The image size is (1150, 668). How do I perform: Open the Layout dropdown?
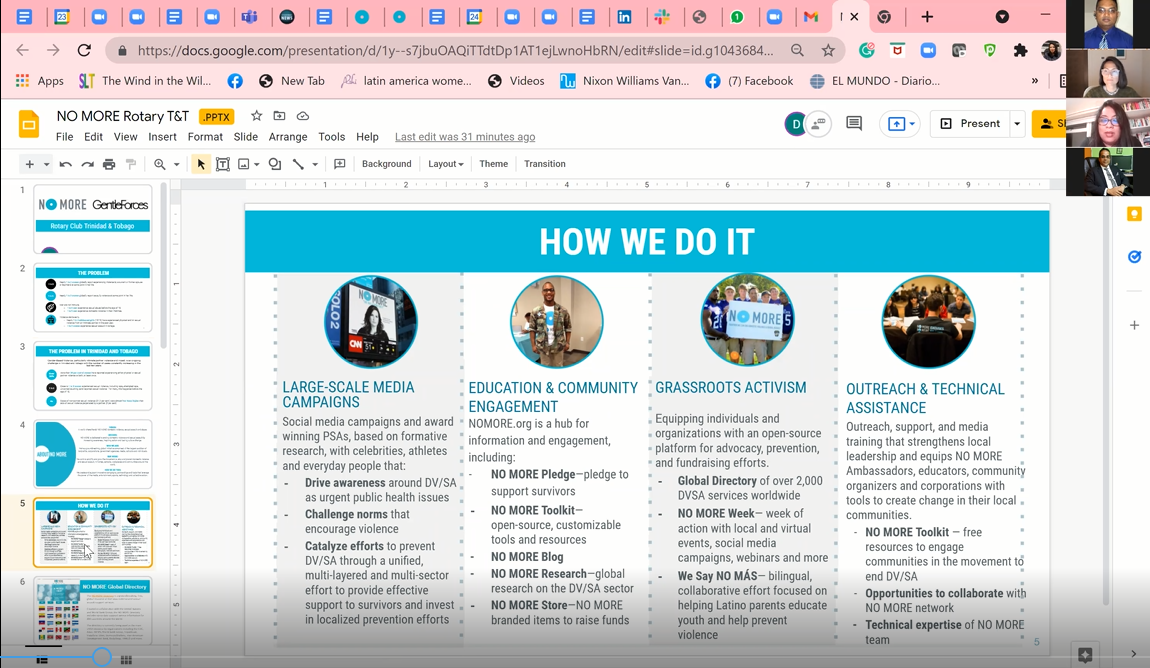click(x=445, y=164)
